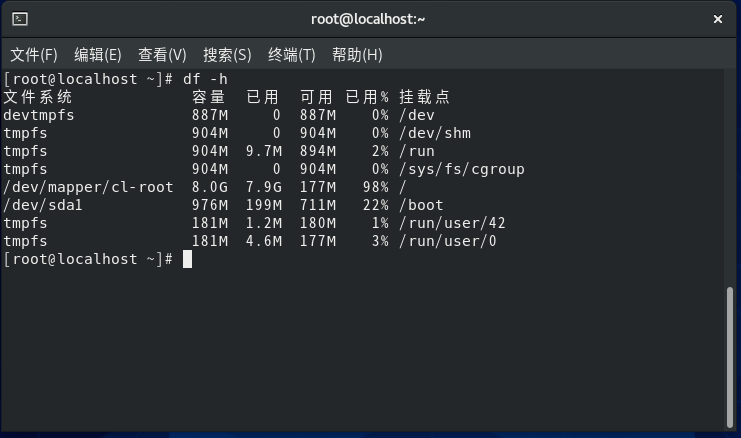This screenshot has width=741, height=438.
Task: Click the 711M available value
Action: (318, 205)
